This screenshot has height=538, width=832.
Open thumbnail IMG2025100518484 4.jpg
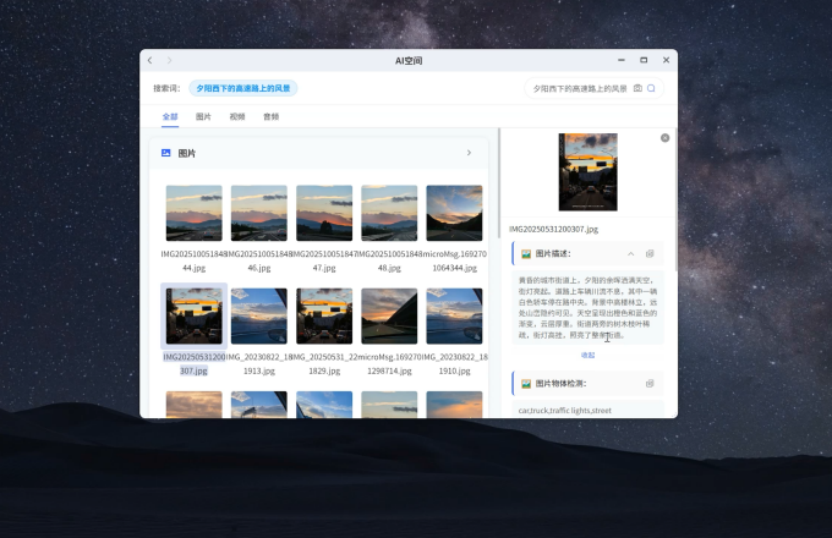[194, 213]
